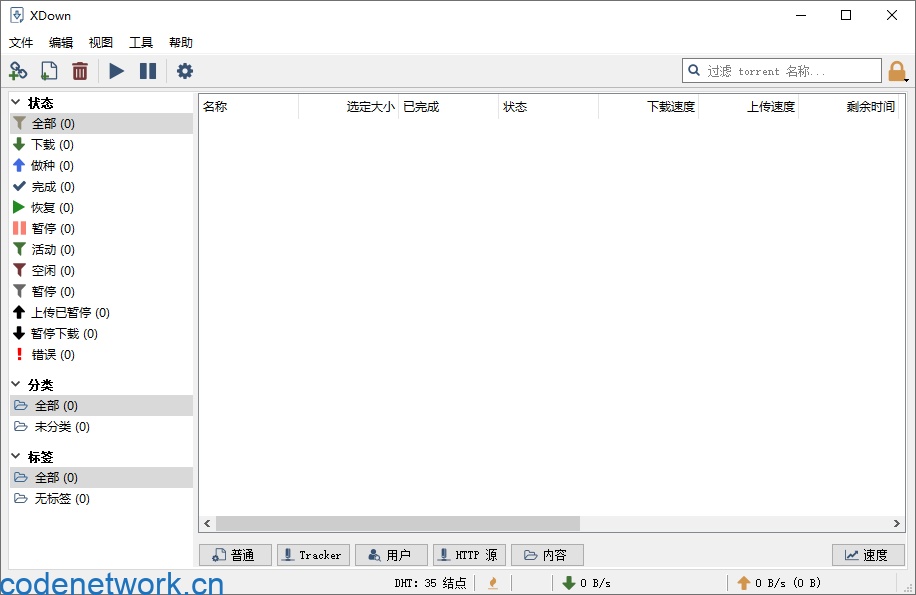
Task: Sort by the 名称 column header
Action: tap(248, 107)
